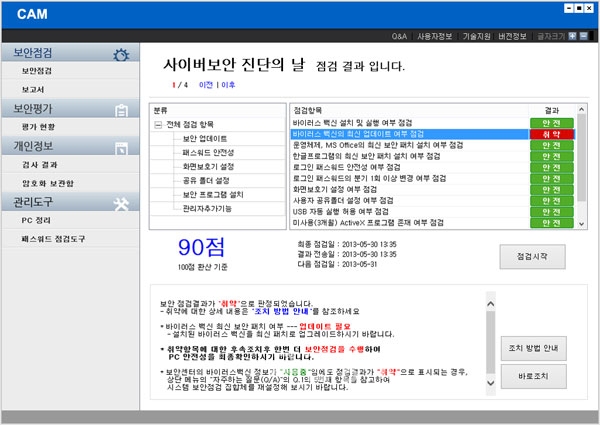Select 보안 업데이트 in the category tree
600x425 pixels.
pyautogui.click(x=204, y=138)
